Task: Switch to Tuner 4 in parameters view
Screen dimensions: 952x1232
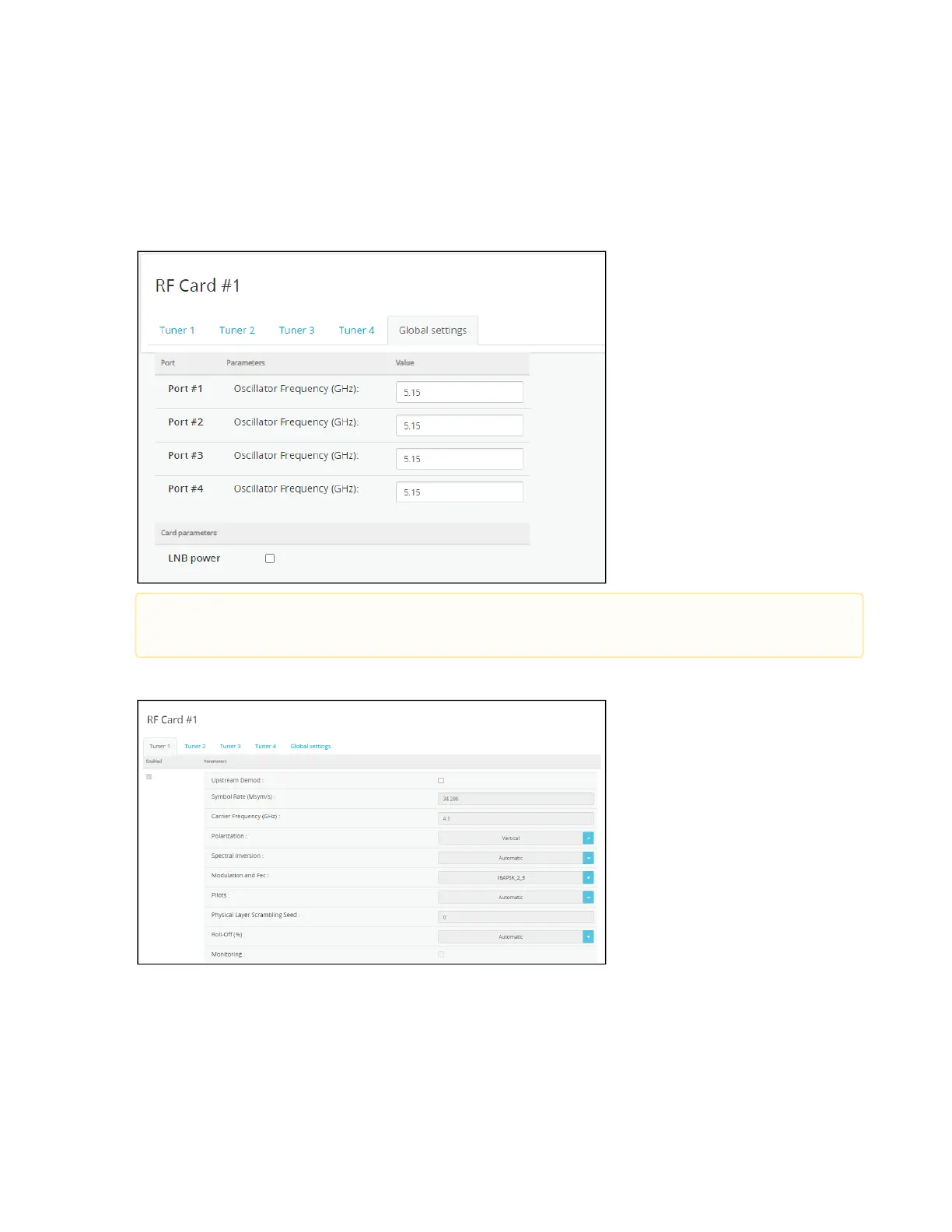Action: [265, 747]
